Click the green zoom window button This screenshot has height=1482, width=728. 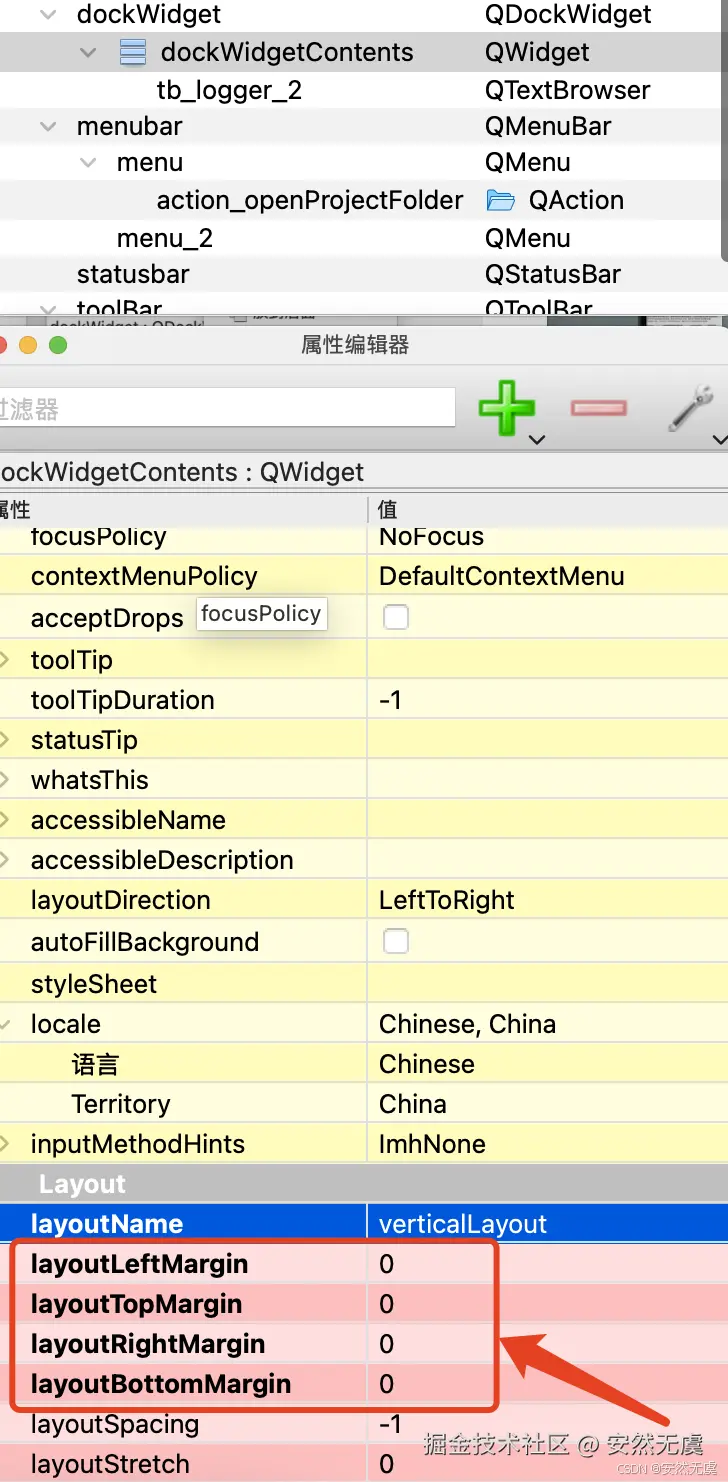pos(58,345)
